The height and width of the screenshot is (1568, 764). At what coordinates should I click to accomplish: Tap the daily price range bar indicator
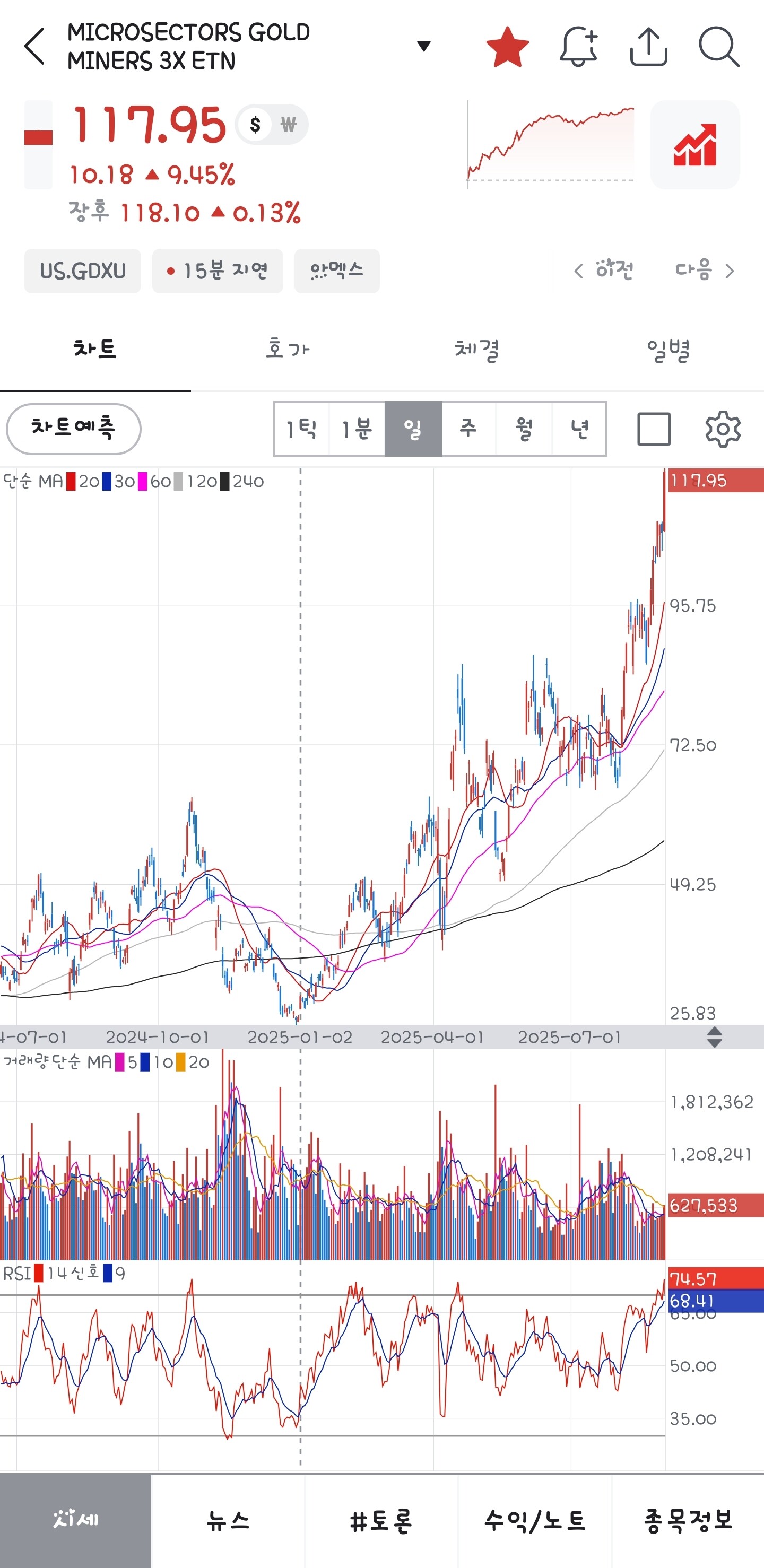click(x=38, y=145)
